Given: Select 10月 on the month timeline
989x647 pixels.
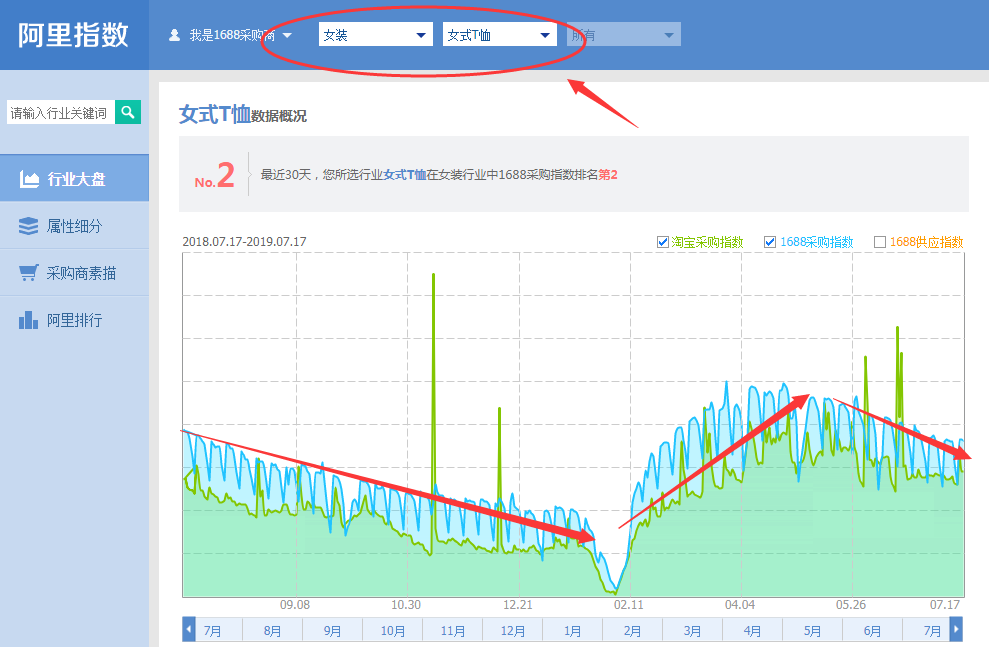Looking at the screenshot, I should (x=392, y=631).
